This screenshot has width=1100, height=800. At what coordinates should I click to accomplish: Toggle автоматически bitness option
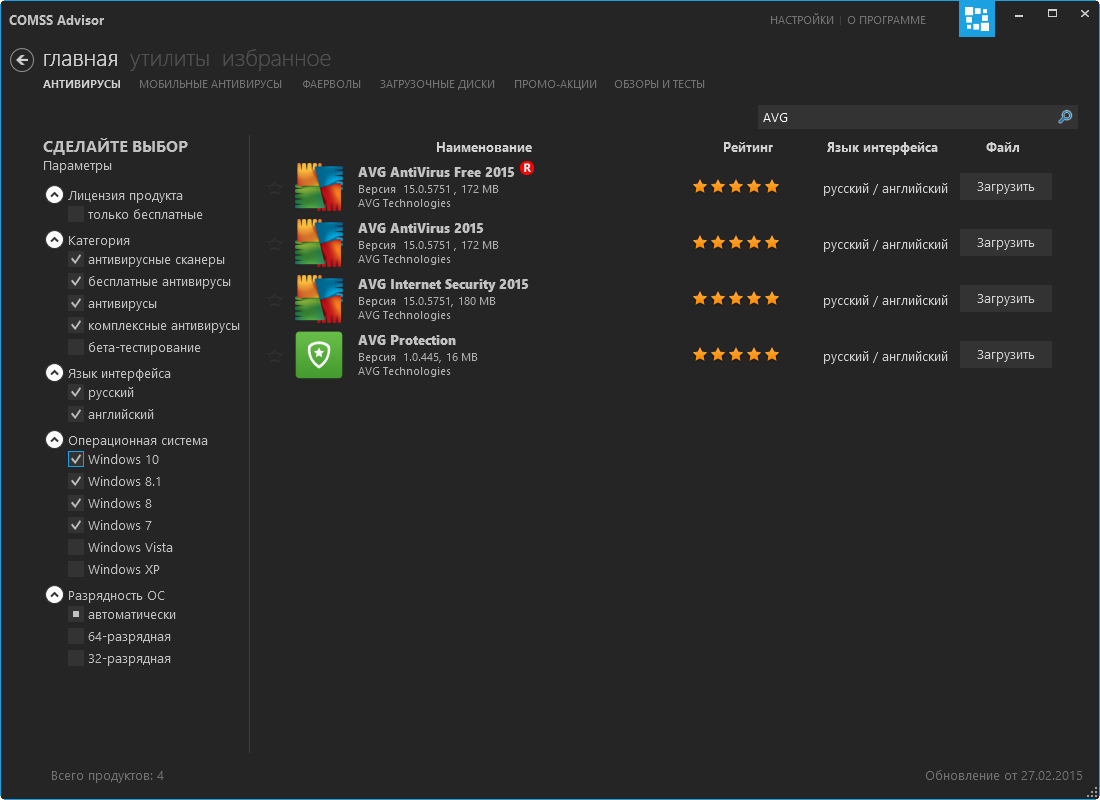(x=76, y=614)
